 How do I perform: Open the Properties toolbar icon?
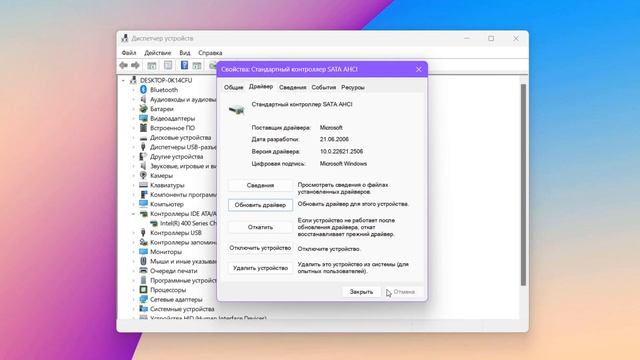168,65
